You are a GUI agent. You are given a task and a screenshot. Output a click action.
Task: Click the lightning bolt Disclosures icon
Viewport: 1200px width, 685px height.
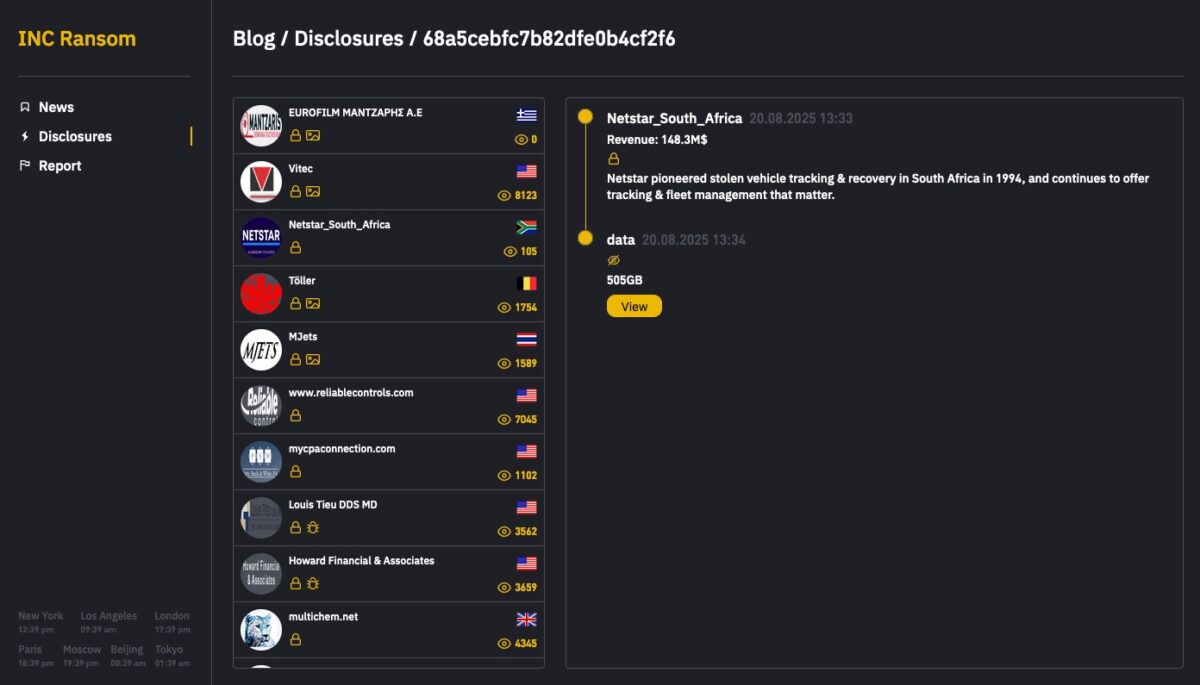(x=25, y=136)
